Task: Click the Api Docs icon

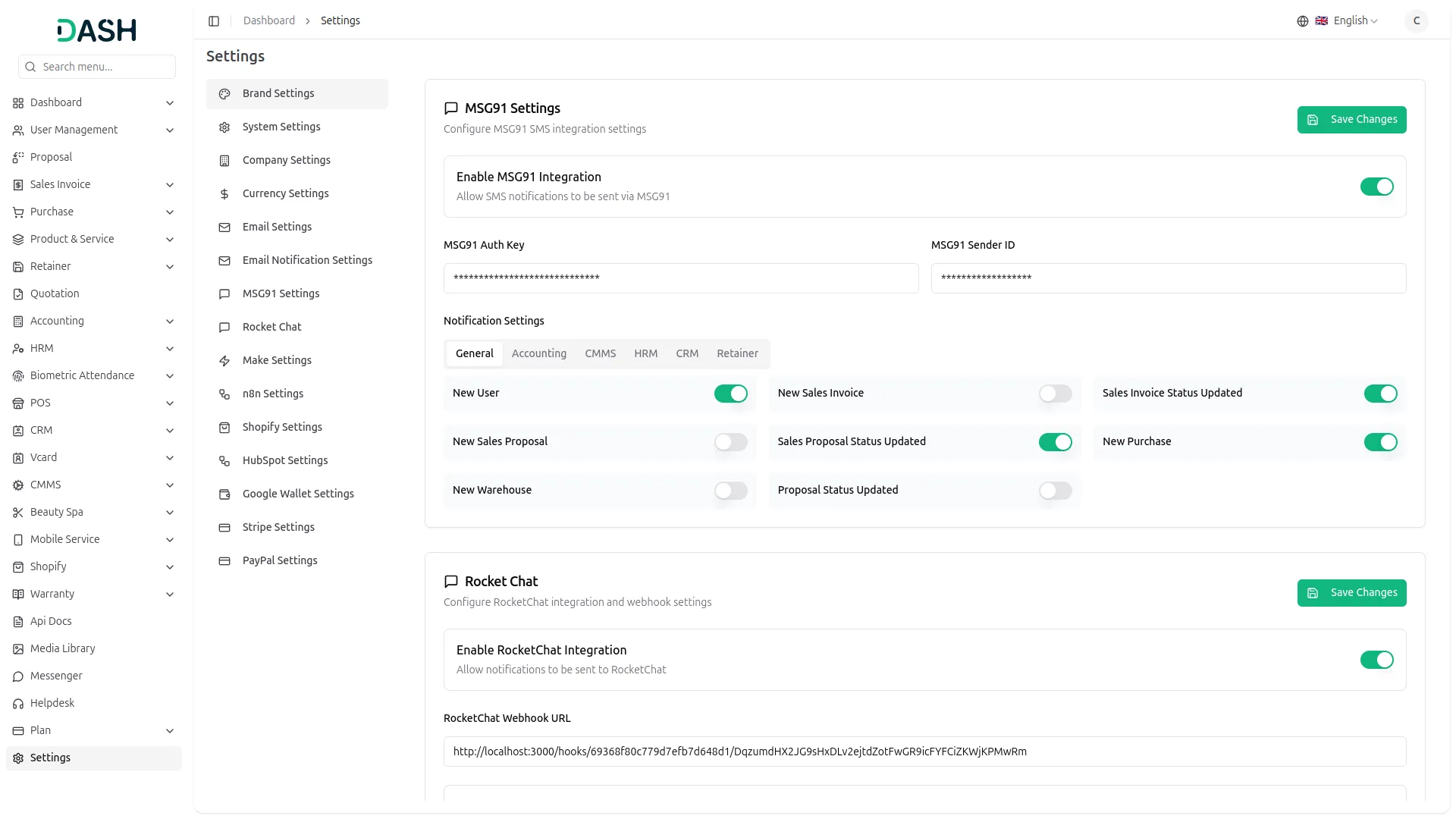Action: 18,622
